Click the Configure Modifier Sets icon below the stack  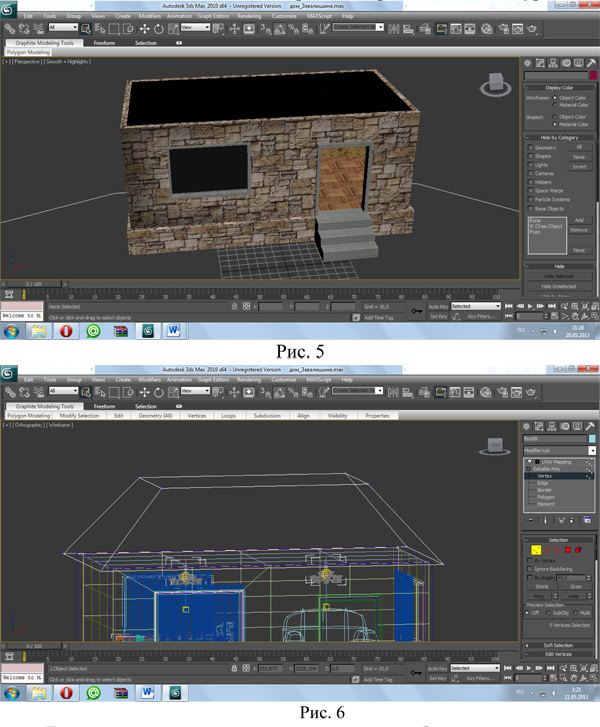pyautogui.click(x=587, y=521)
